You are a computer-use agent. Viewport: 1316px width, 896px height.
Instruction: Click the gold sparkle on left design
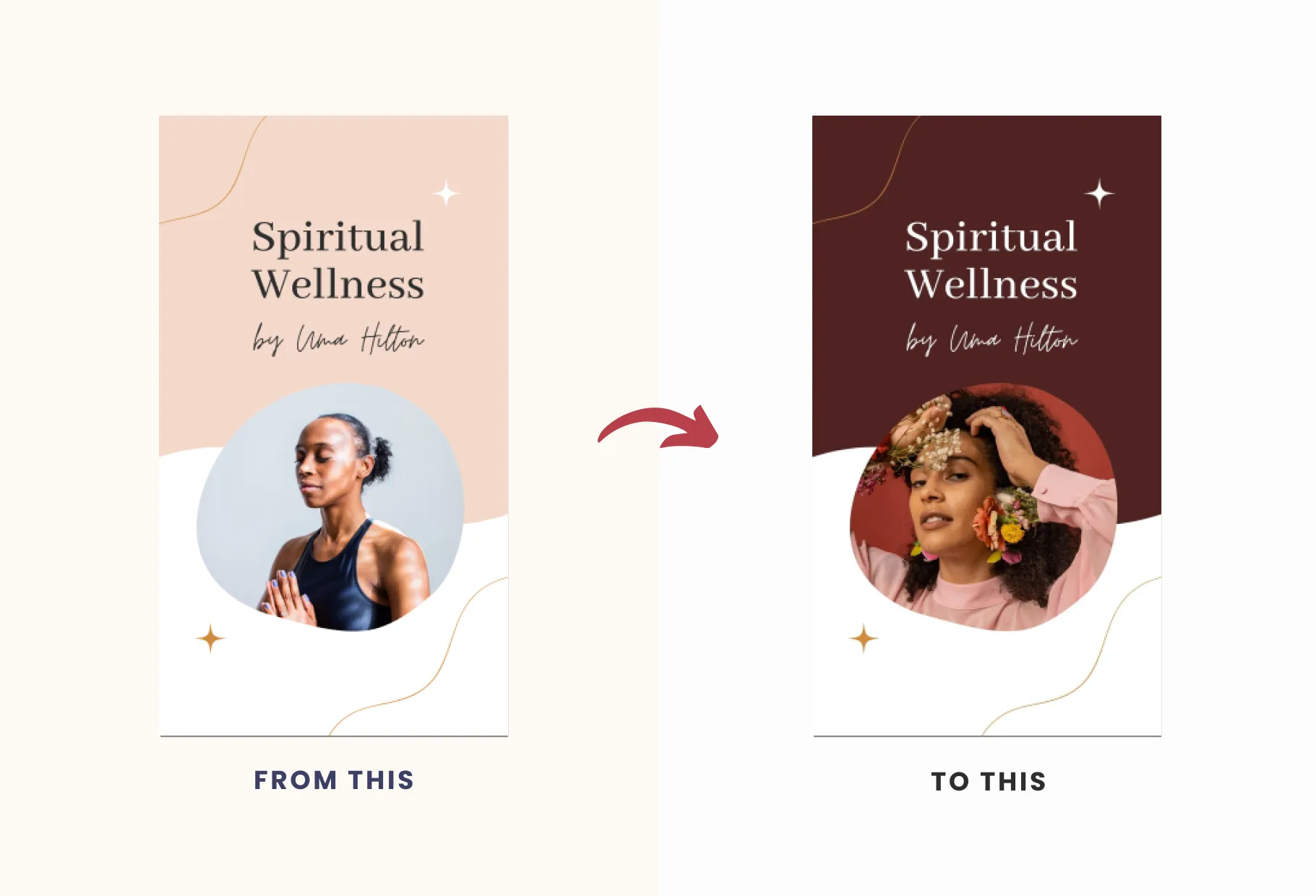210,639
